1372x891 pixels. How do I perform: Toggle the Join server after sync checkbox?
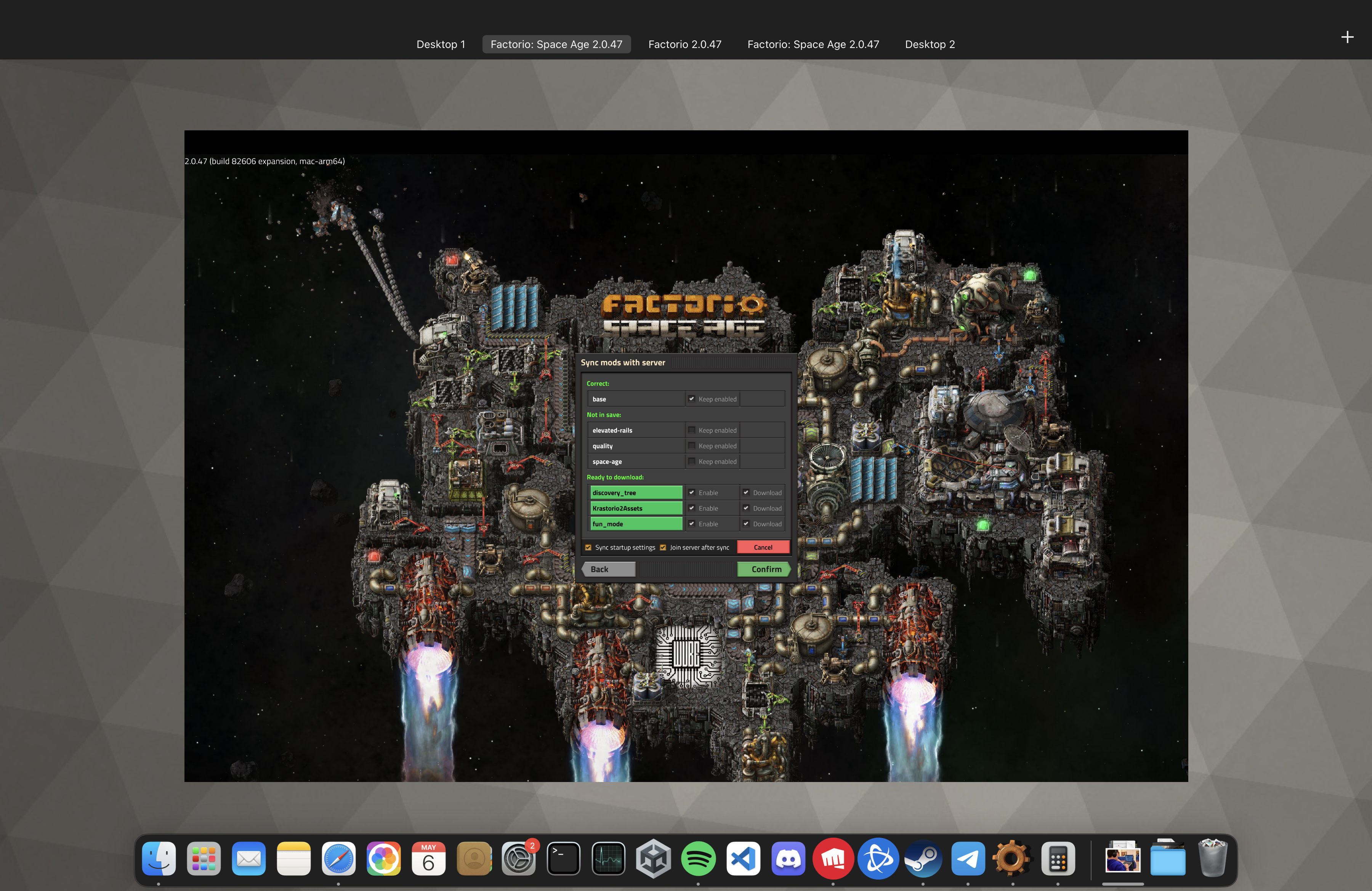pyautogui.click(x=663, y=548)
